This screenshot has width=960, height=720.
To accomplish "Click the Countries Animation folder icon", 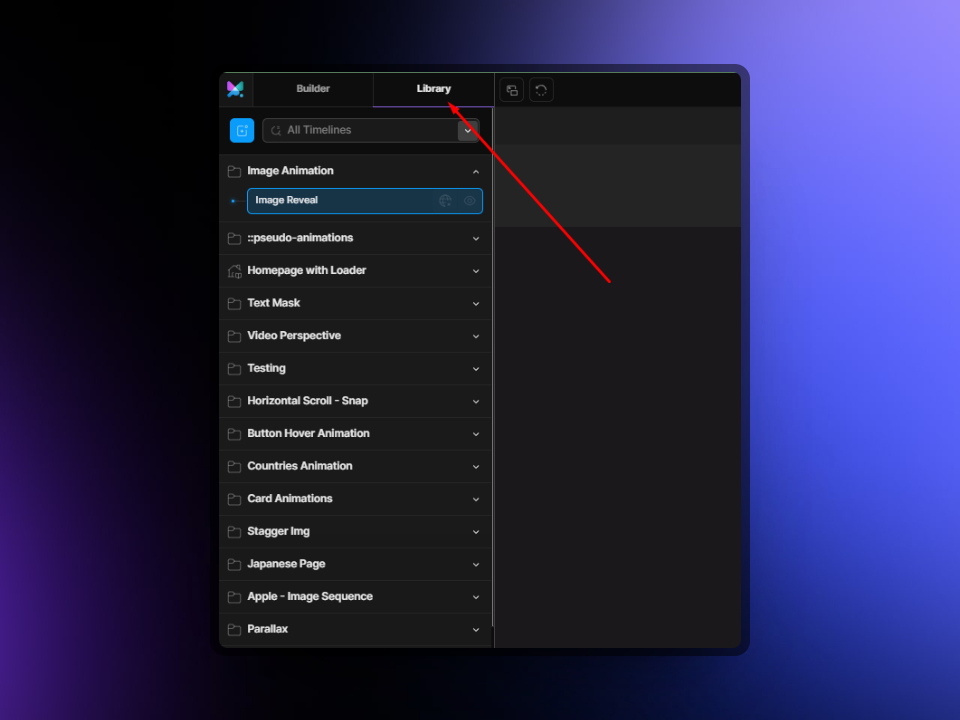I will coord(234,467).
